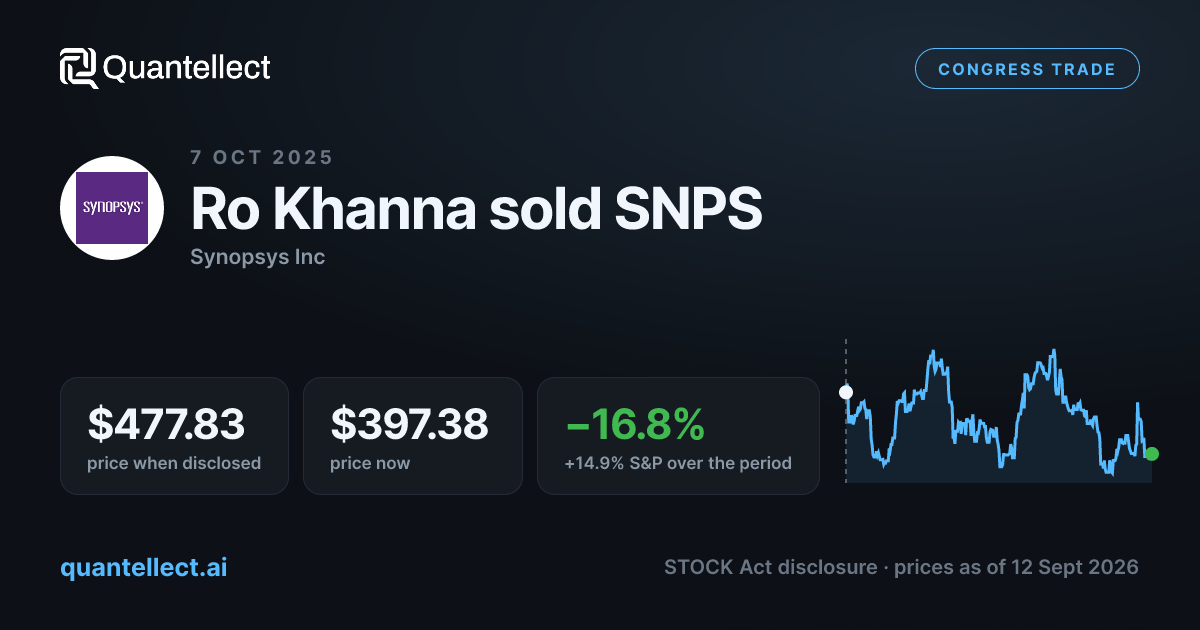Open the $477.83 price when disclosed card

[174, 435]
